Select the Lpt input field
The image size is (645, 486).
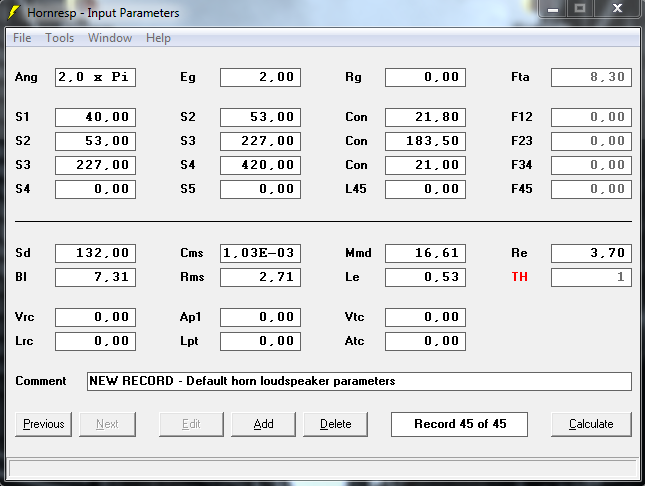tap(260, 341)
